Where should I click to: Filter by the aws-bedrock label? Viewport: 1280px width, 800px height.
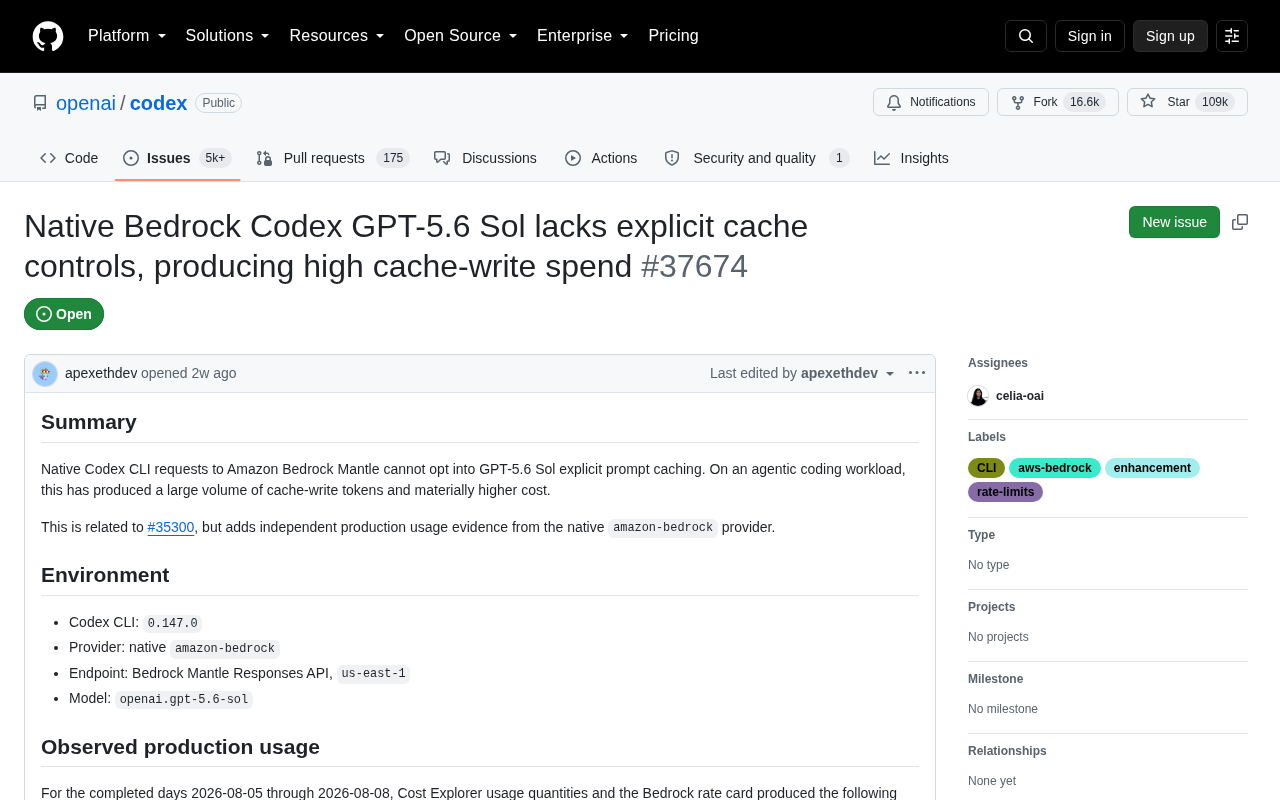pyautogui.click(x=1055, y=468)
